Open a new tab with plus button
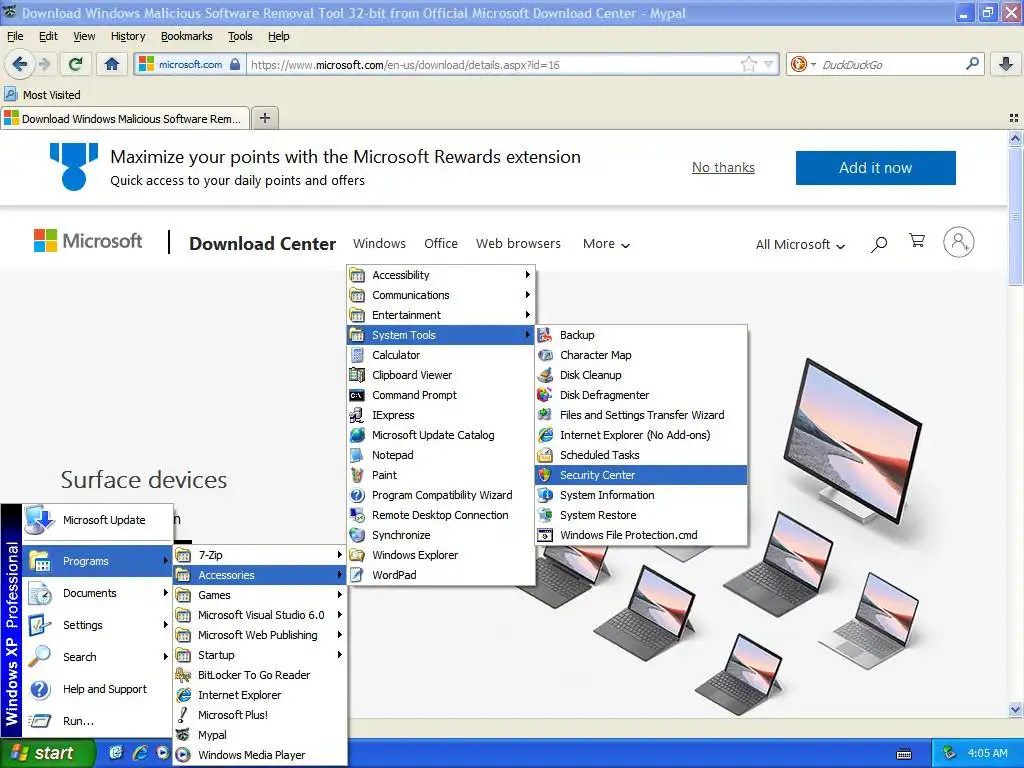 264,118
